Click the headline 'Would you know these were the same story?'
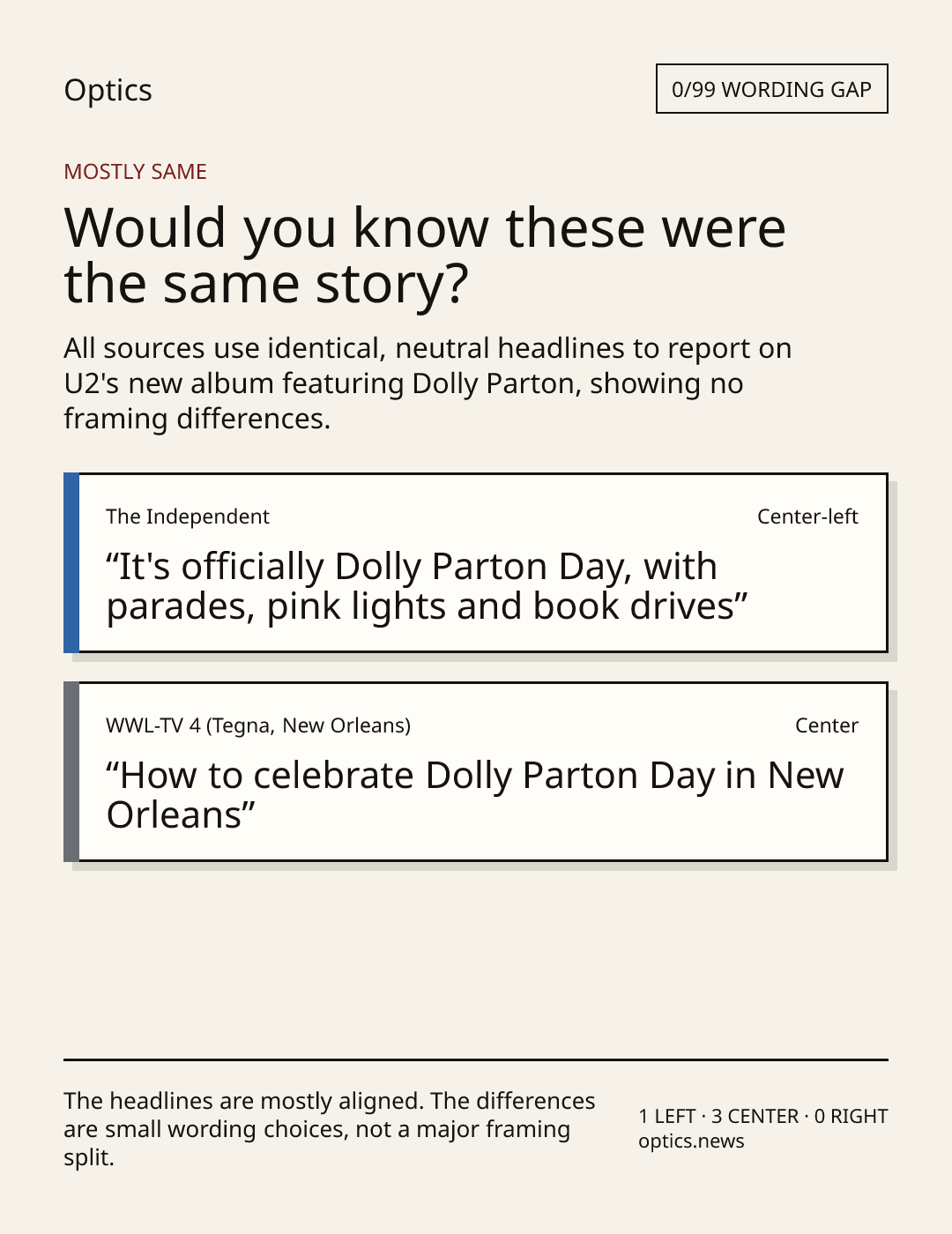This screenshot has width=952, height=1234. pos(425,255)
